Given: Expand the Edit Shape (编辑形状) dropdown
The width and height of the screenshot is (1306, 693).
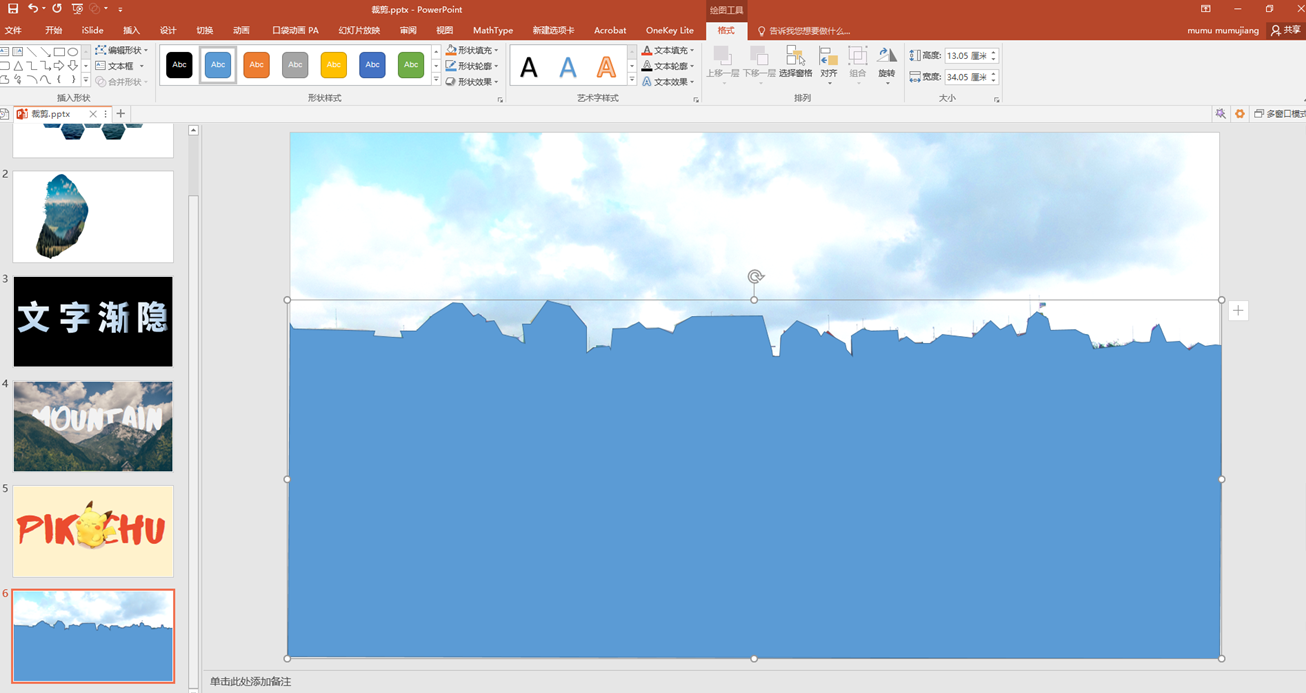Looking at the screenshot, I should pos(122,50).
